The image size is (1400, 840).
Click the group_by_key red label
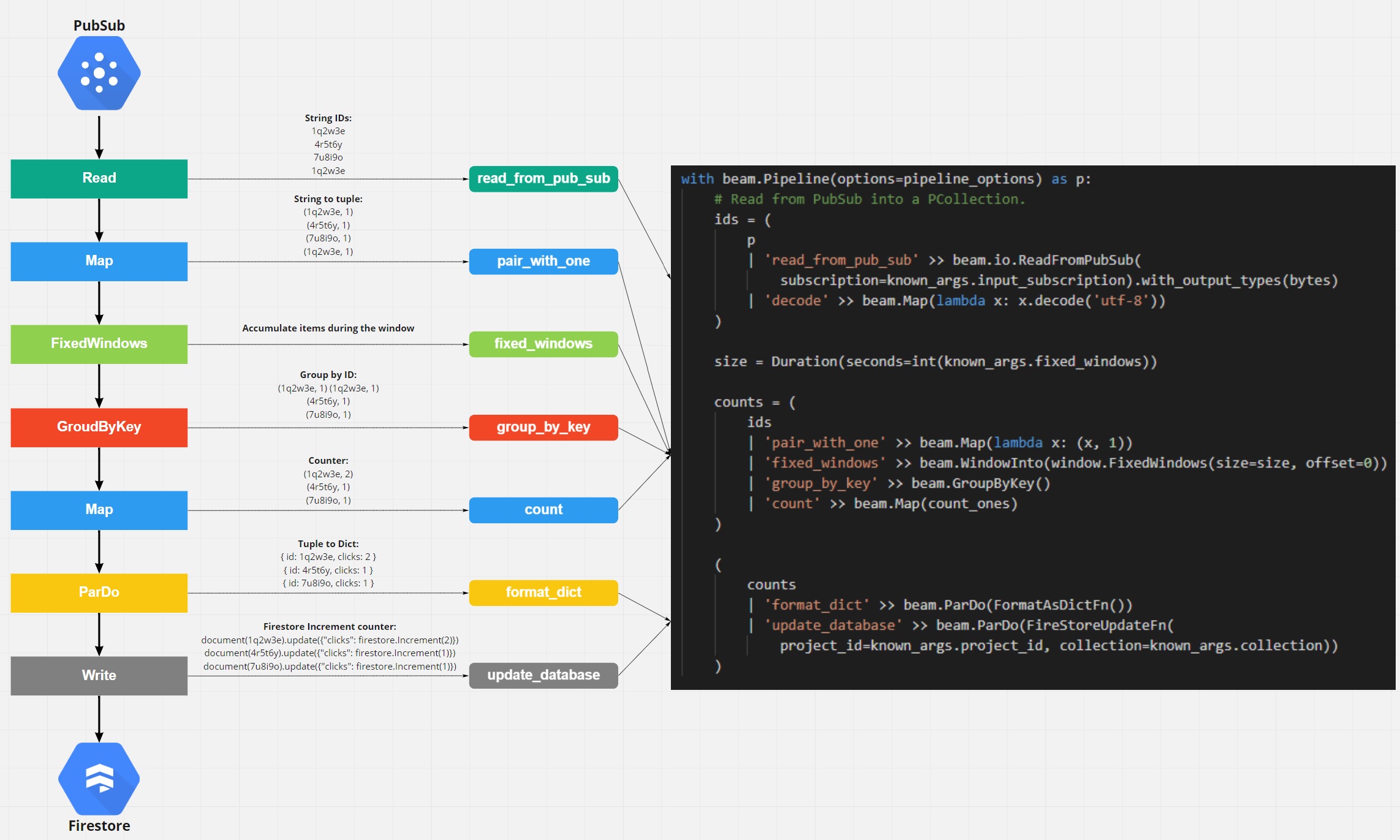pyautogui.click(x=543, y=427)
